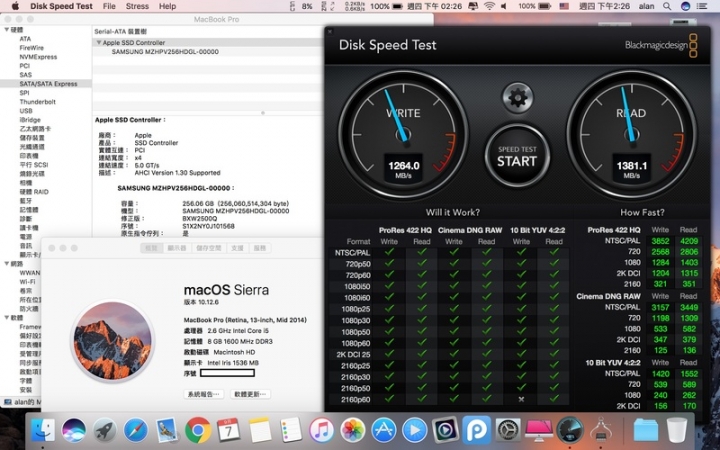Collapse the 軟體 software tree section
This screenshot has width=720, height=450.
(6, 317)
